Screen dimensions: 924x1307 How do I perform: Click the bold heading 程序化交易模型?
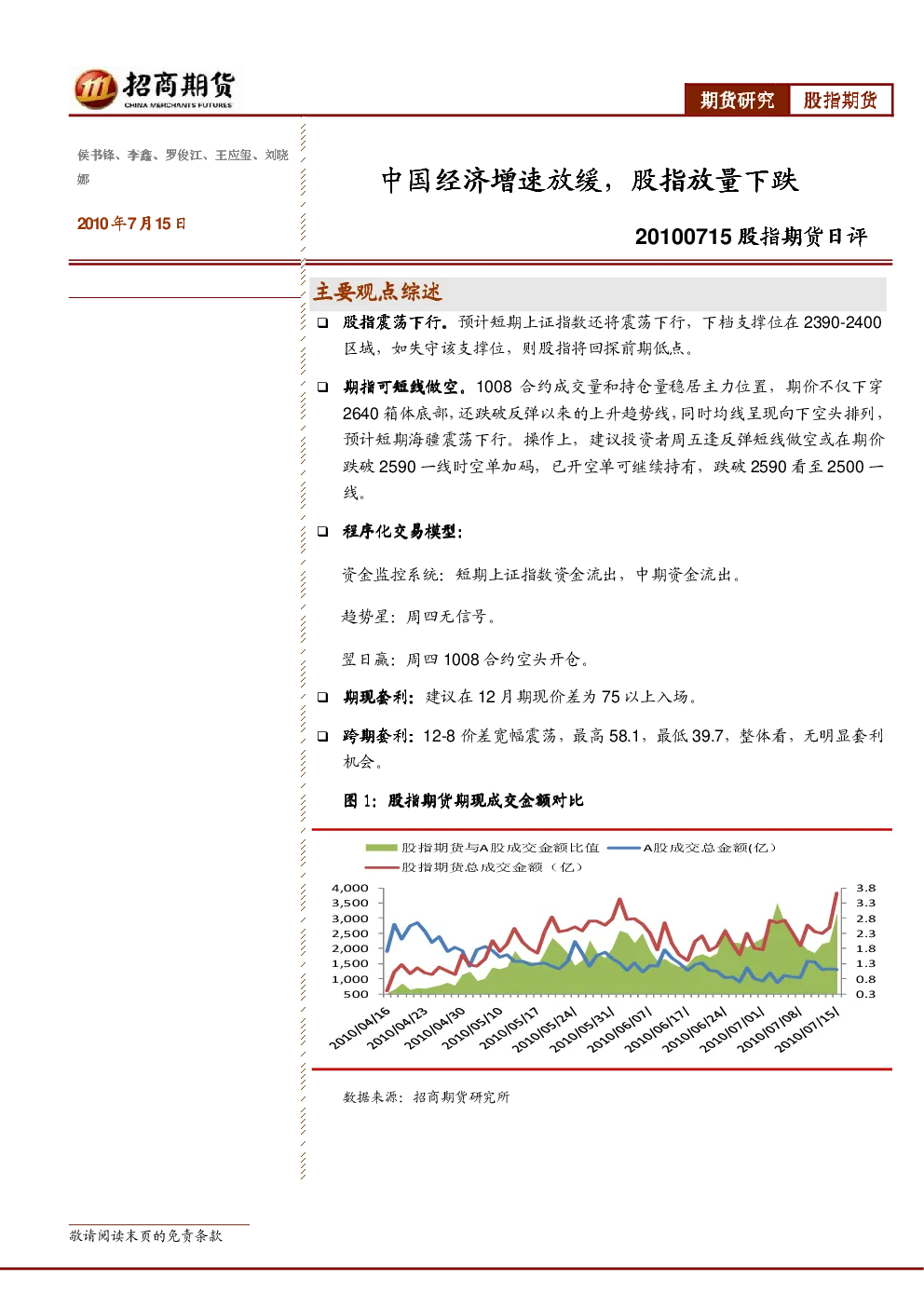coord(402,531)
